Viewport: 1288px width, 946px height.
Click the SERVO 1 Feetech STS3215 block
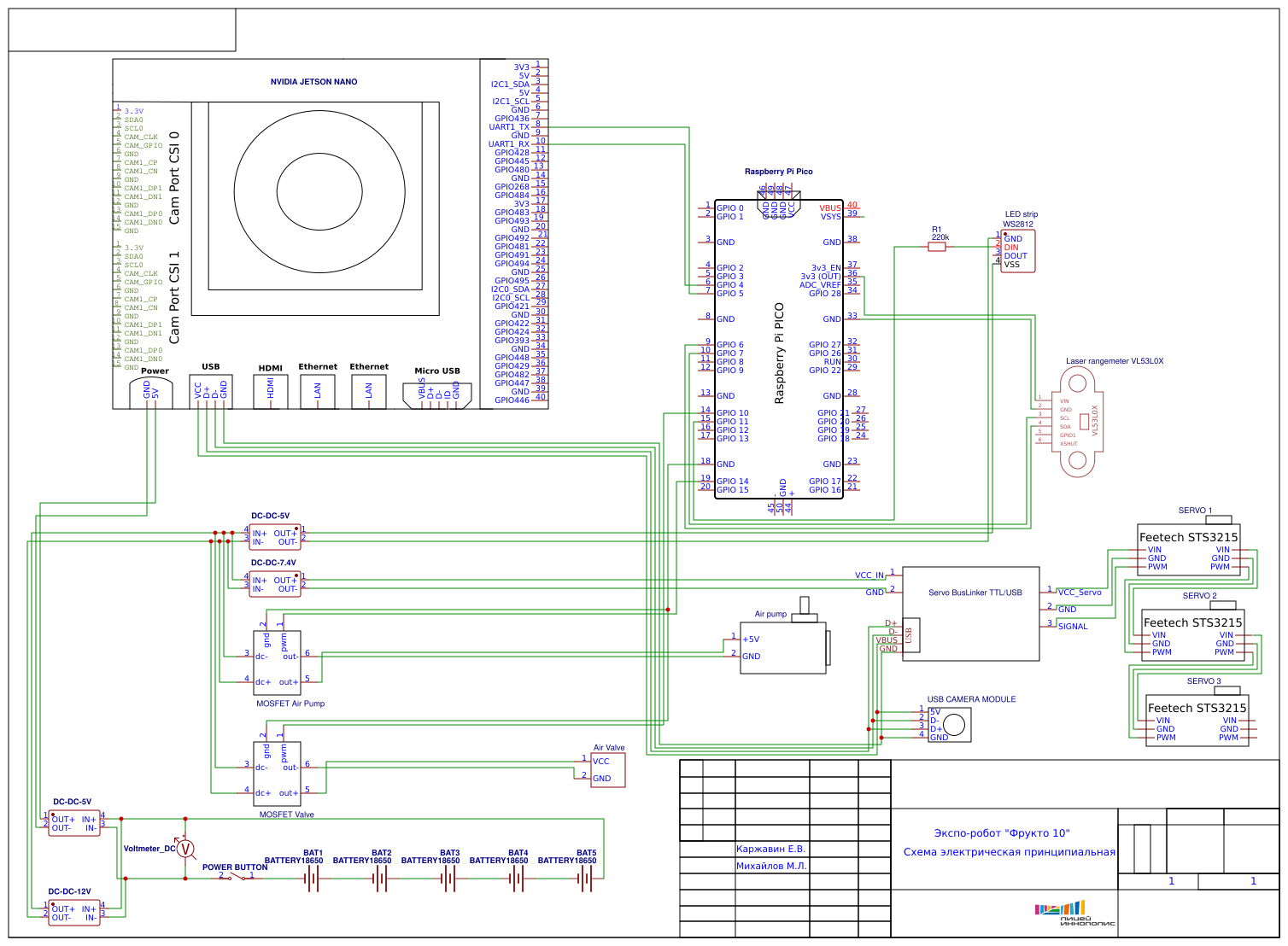pos(1188,550)
